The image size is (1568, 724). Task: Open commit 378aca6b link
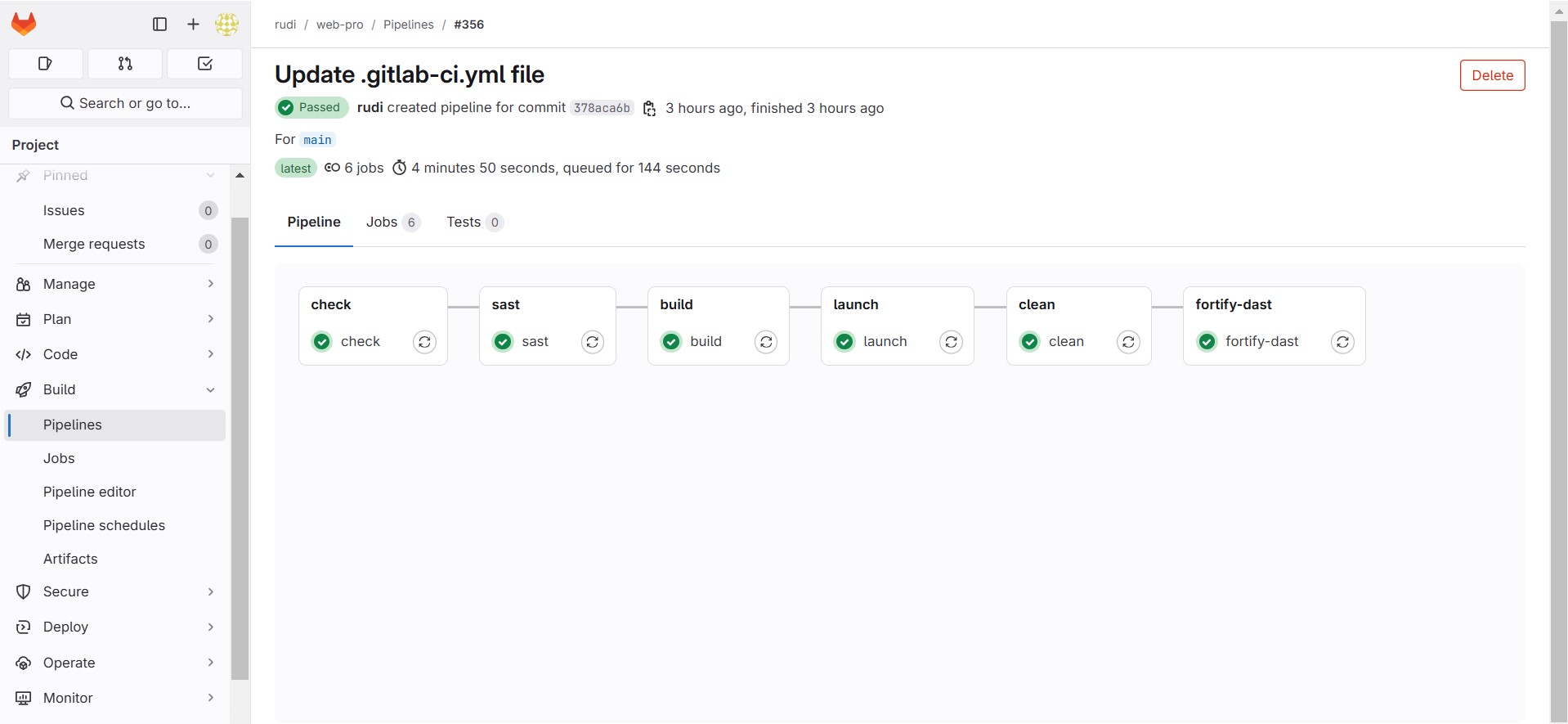click(602, 108)
